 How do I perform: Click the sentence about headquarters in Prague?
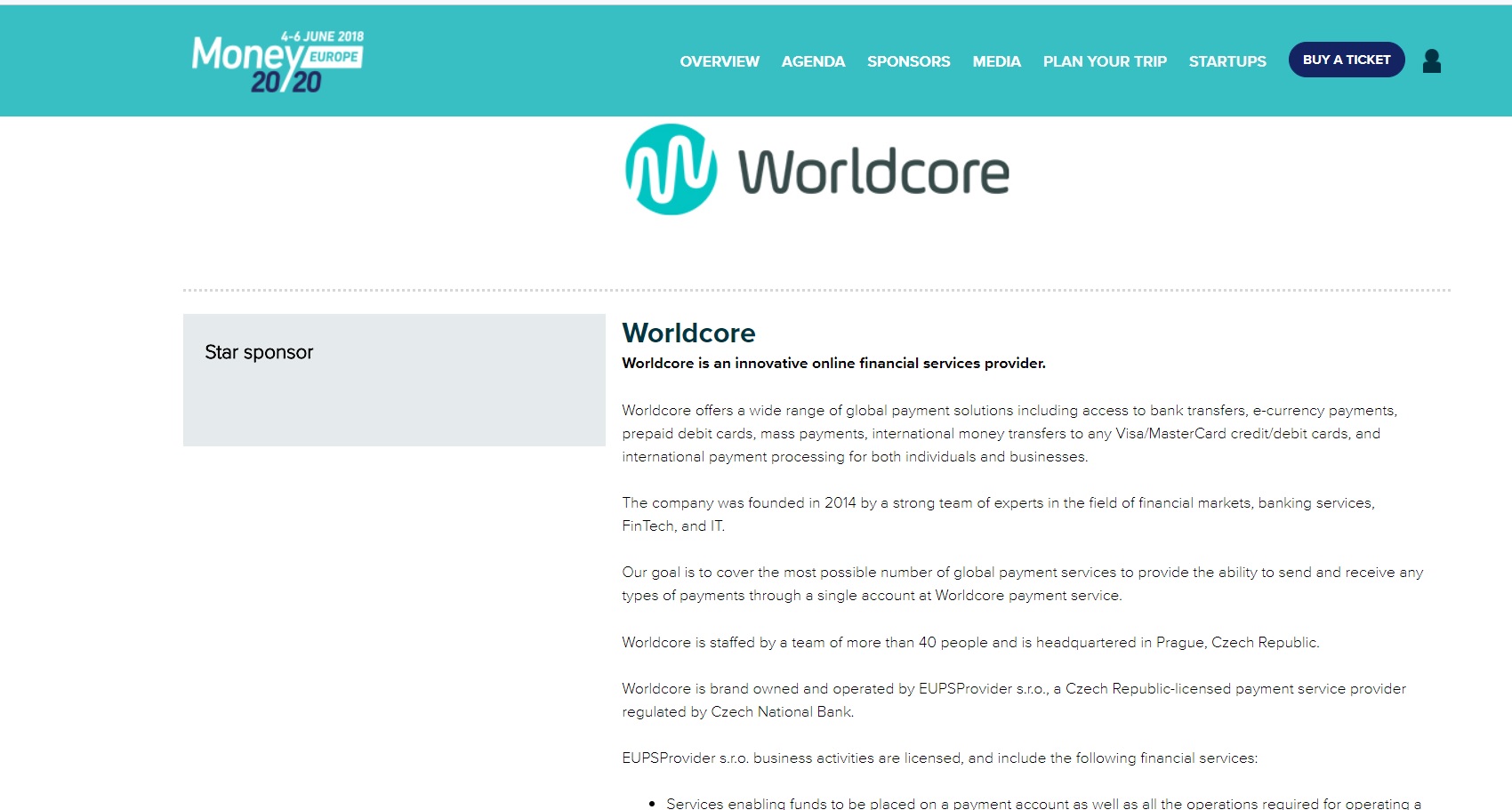click(x=970, y=642)
